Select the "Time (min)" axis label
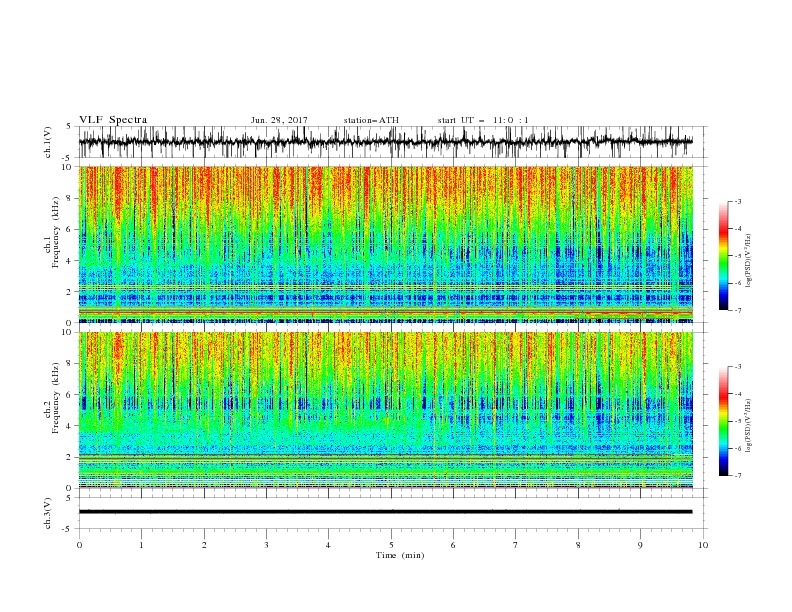This screenshot has height=612, width=792. click(400, 555)
